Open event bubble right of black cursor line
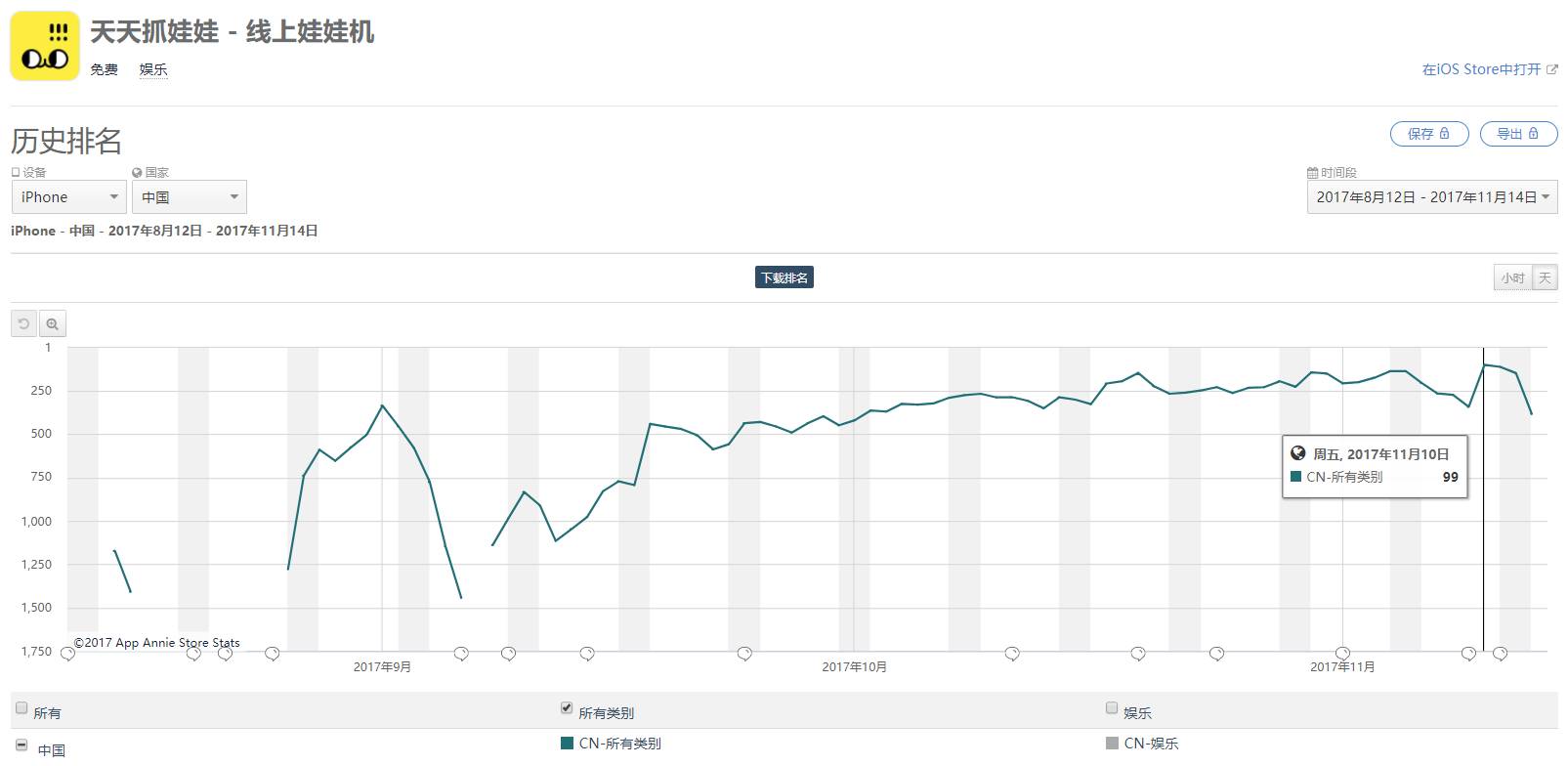Screen dimensions: 1568x766 coord(1500,653)
